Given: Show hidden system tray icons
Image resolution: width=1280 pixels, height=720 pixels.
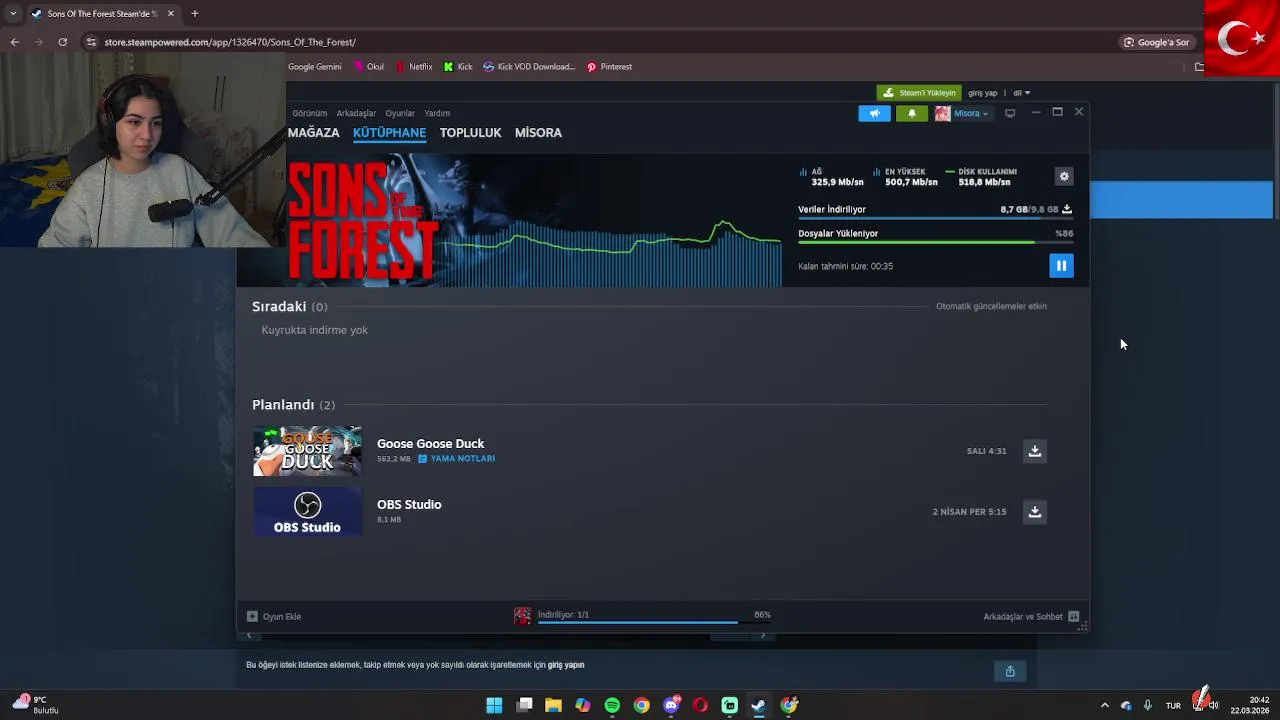Looking at the screenshot, I should click(1104, 706).
